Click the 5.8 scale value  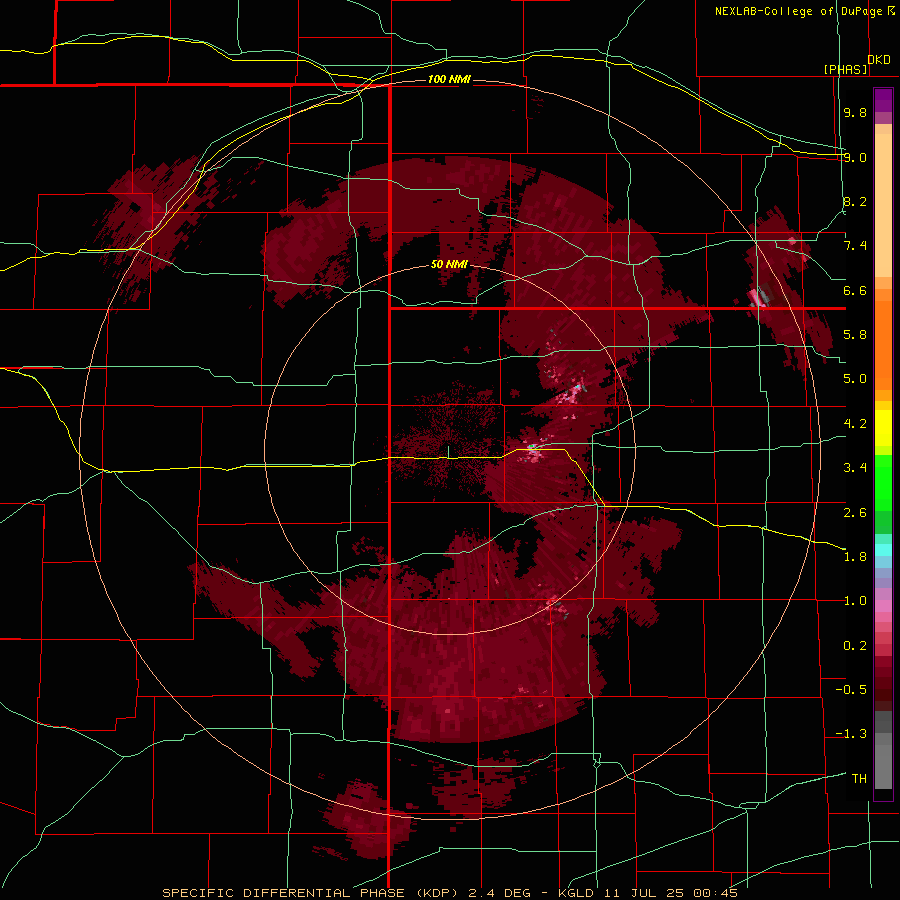click(855, 335)
